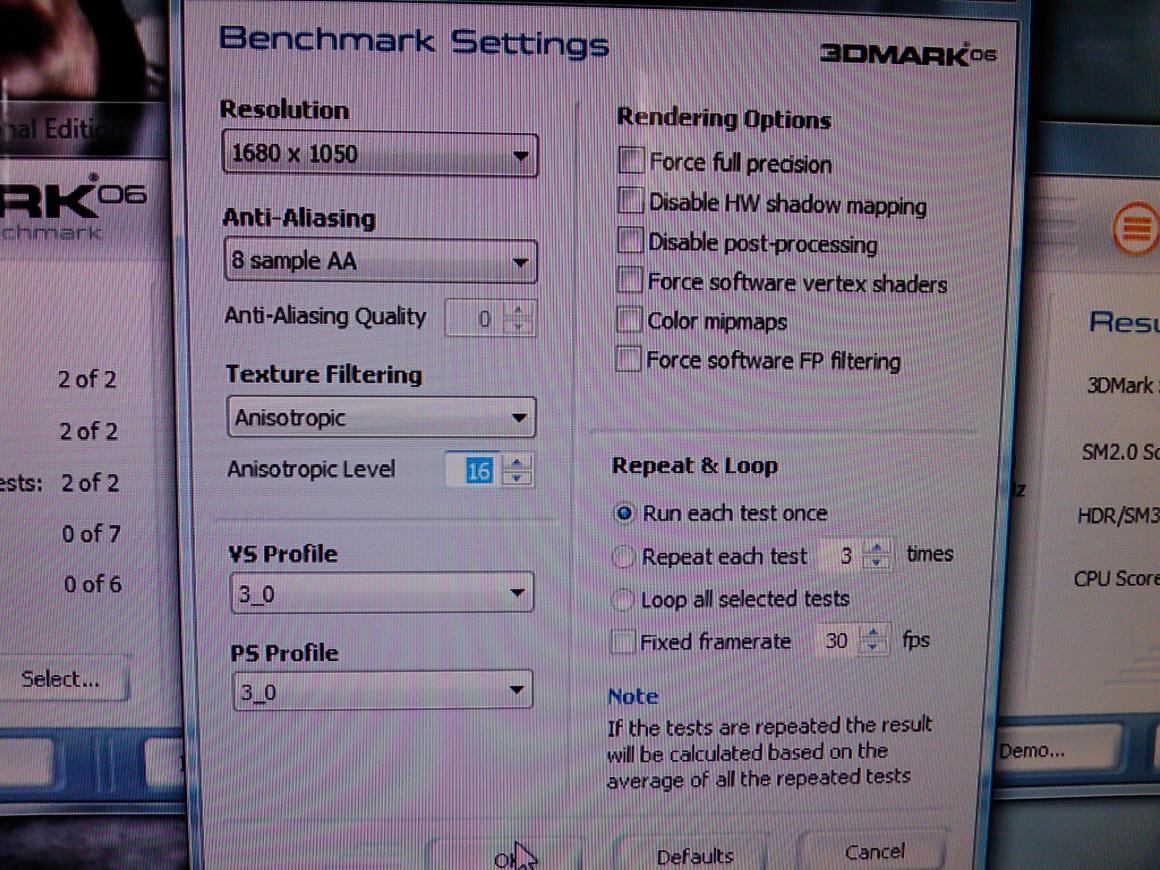Enable Fixed framerate checkbox
The height and width of the screenshot is (870, 1160).
pyautogui.click(x=623, y=641)
